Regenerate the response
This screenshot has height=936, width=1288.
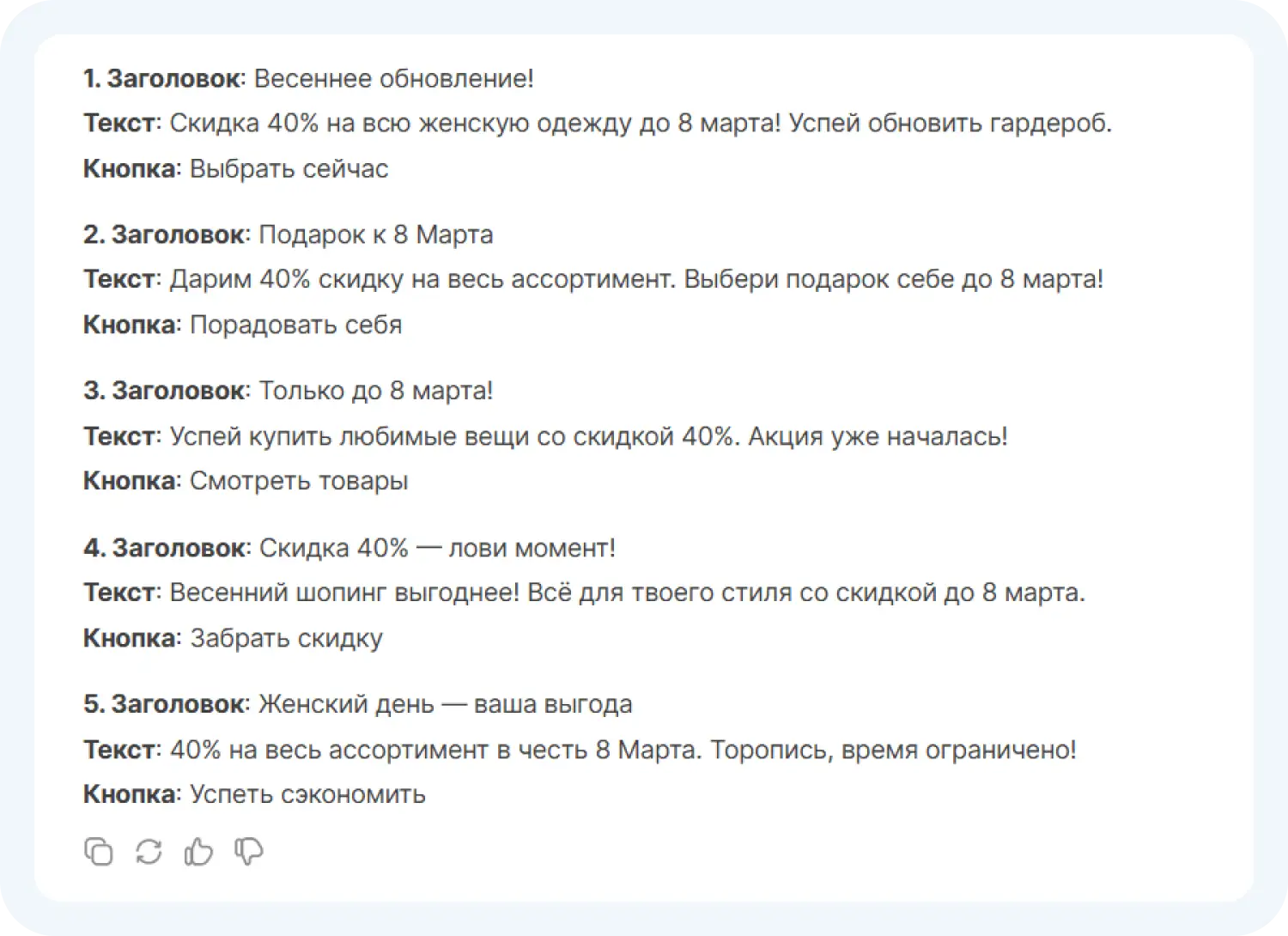click(x=149, y=852)
